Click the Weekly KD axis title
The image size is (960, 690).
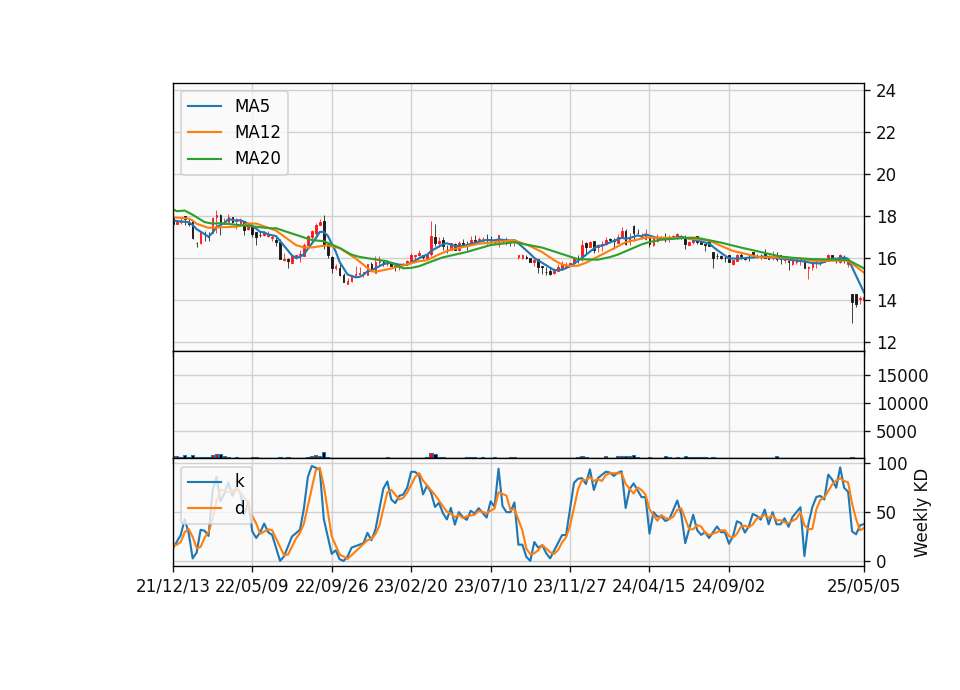921,513
